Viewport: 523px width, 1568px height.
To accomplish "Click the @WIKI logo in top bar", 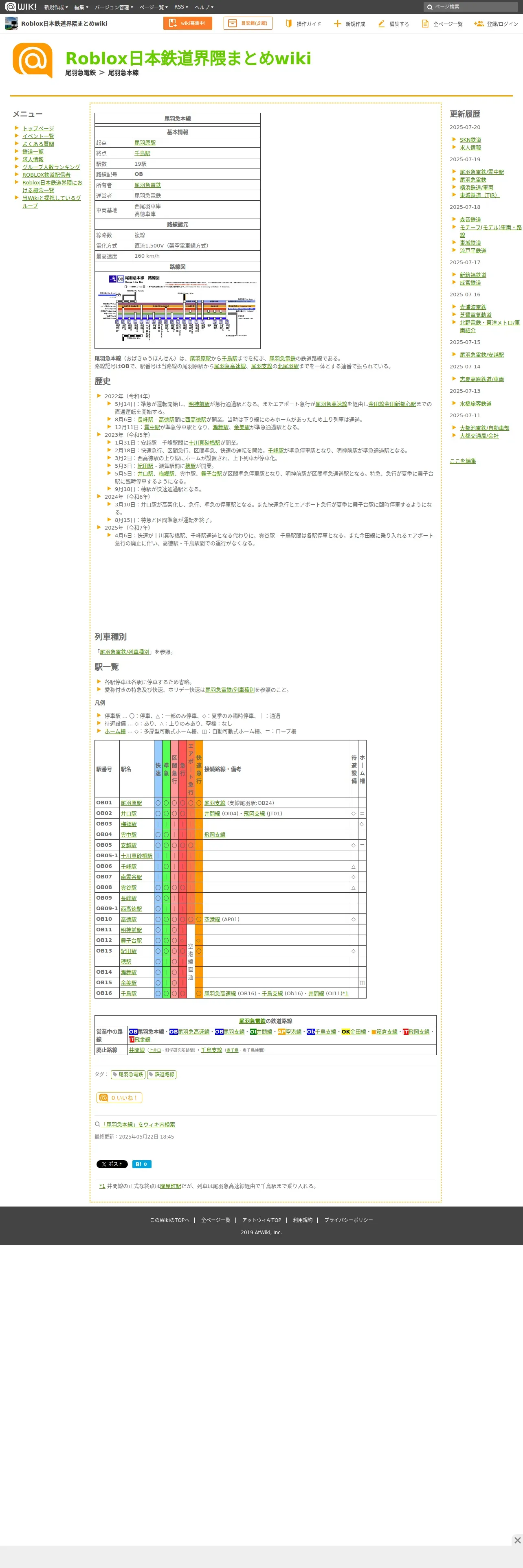I will point(20,7).
